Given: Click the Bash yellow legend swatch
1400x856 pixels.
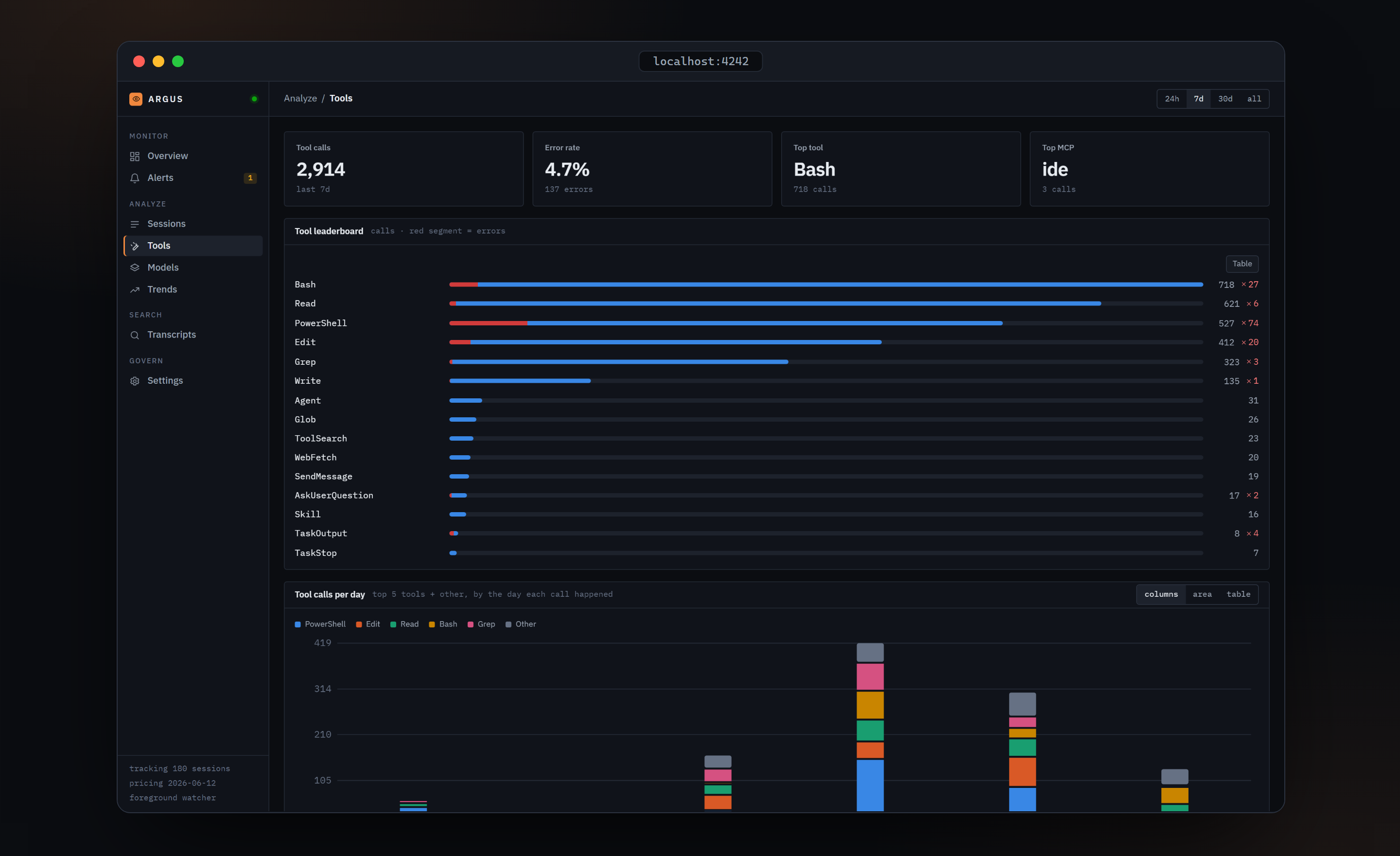Looking at the screenshot, I should [x=432, y=624].
